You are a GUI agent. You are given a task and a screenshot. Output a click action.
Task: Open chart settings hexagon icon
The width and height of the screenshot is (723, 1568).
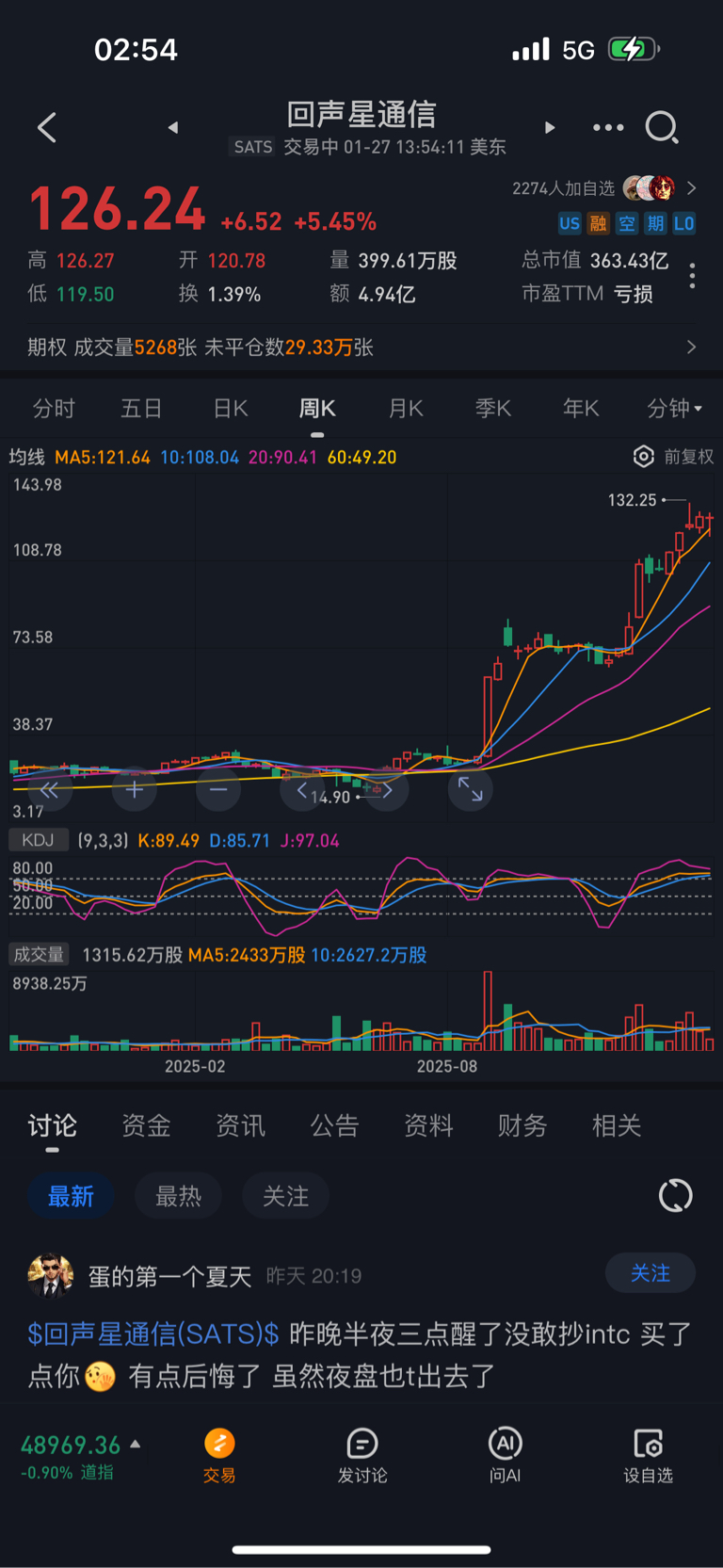click(644, 457)
